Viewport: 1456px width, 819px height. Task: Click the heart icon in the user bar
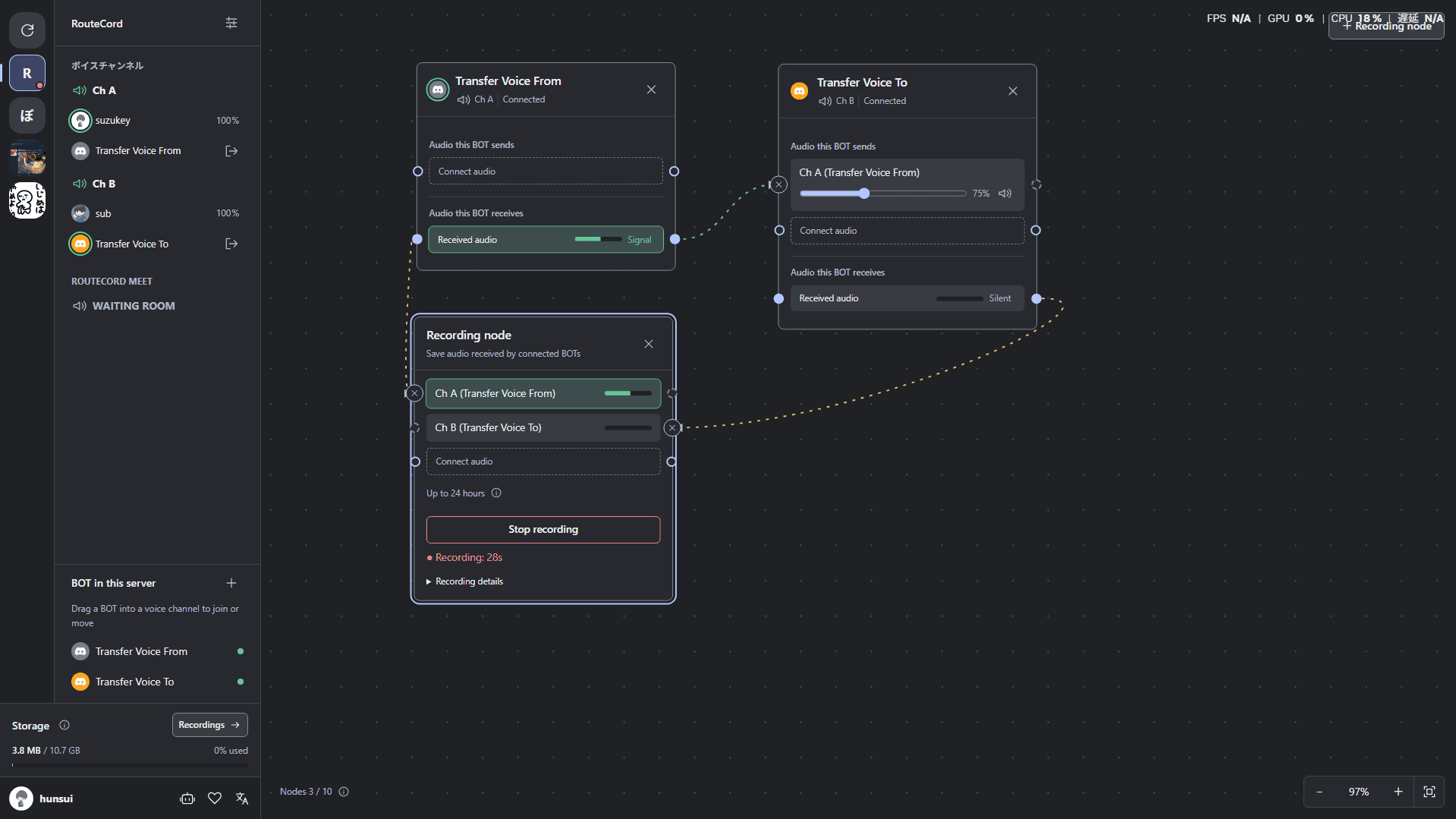pyautogui.click(x=215, y=799)
